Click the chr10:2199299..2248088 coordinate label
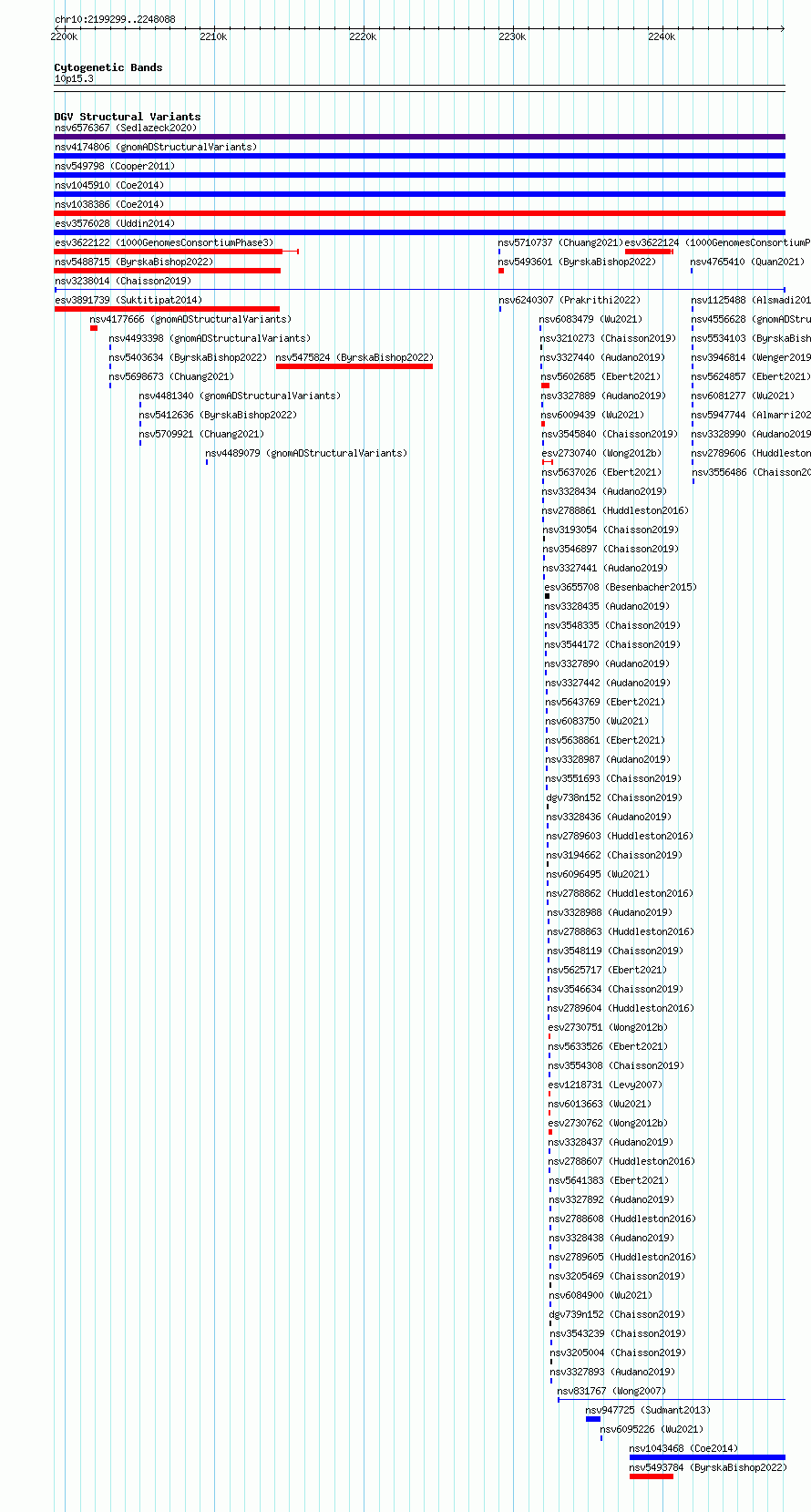 tap(115, 19)
